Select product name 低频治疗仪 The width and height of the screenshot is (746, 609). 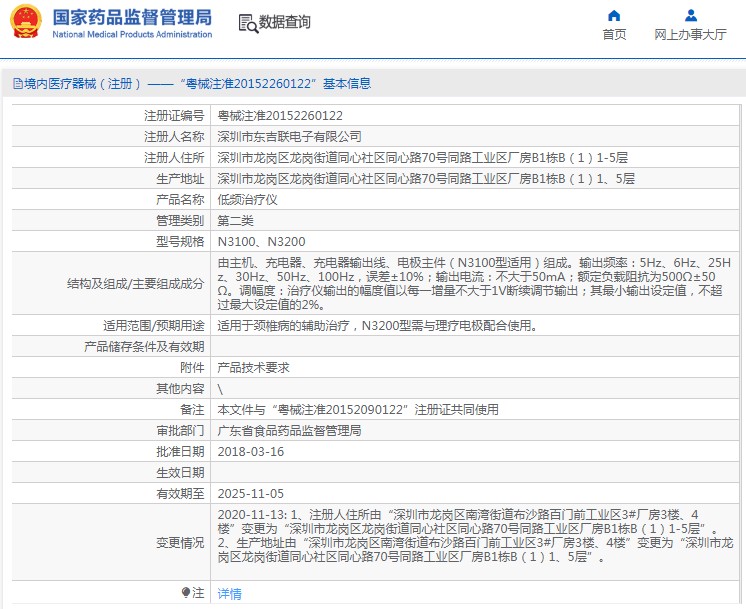pos(247,199)
